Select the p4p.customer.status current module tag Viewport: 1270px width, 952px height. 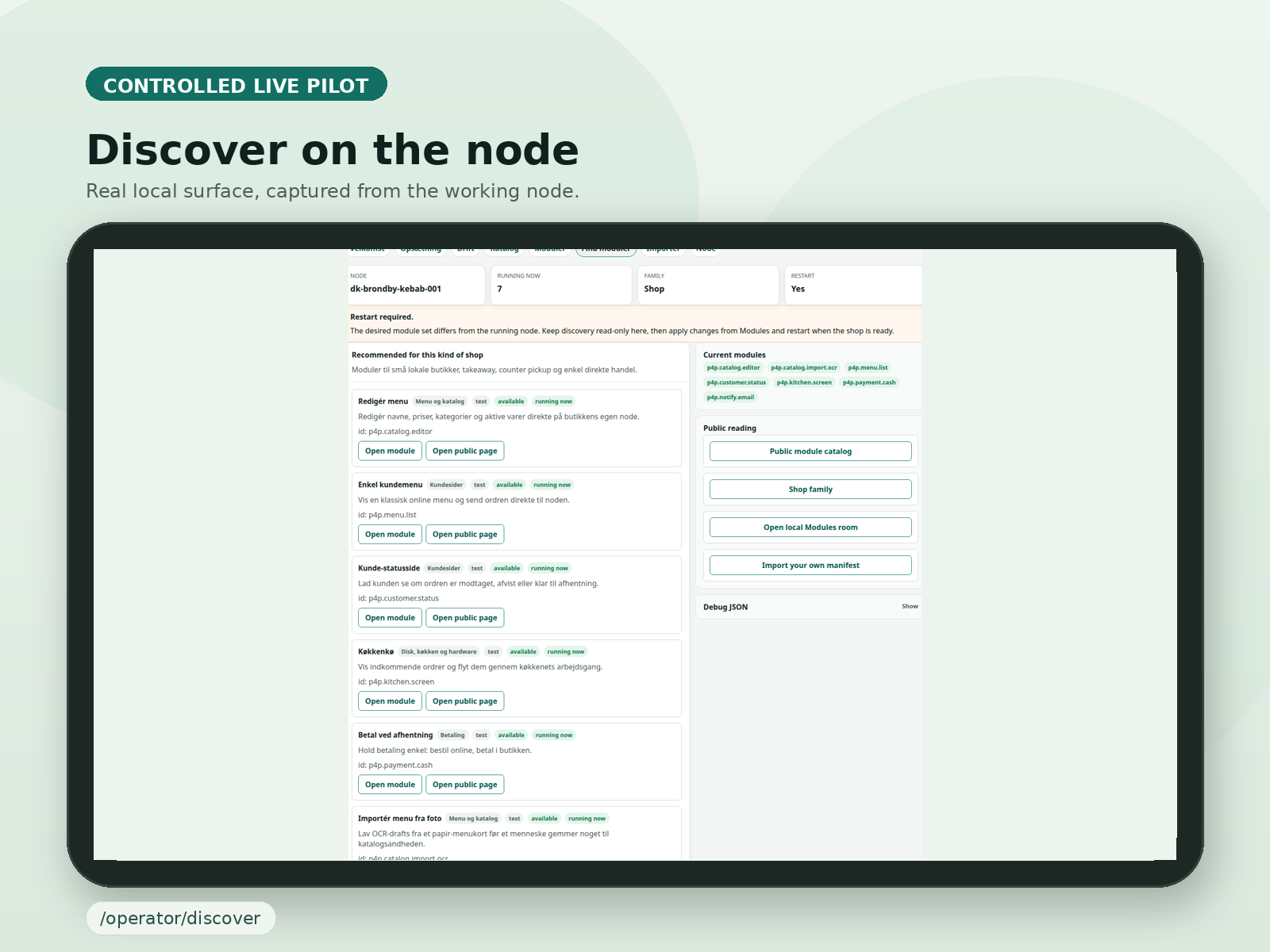(737, 382)
